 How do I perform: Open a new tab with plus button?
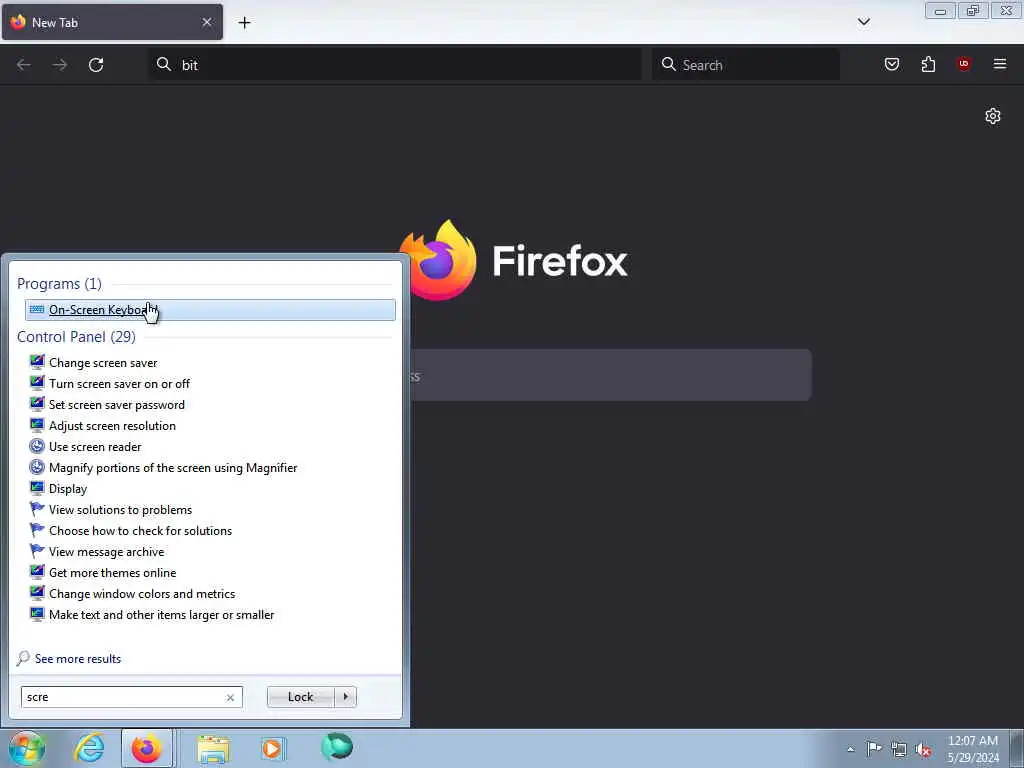pos(244,23)
